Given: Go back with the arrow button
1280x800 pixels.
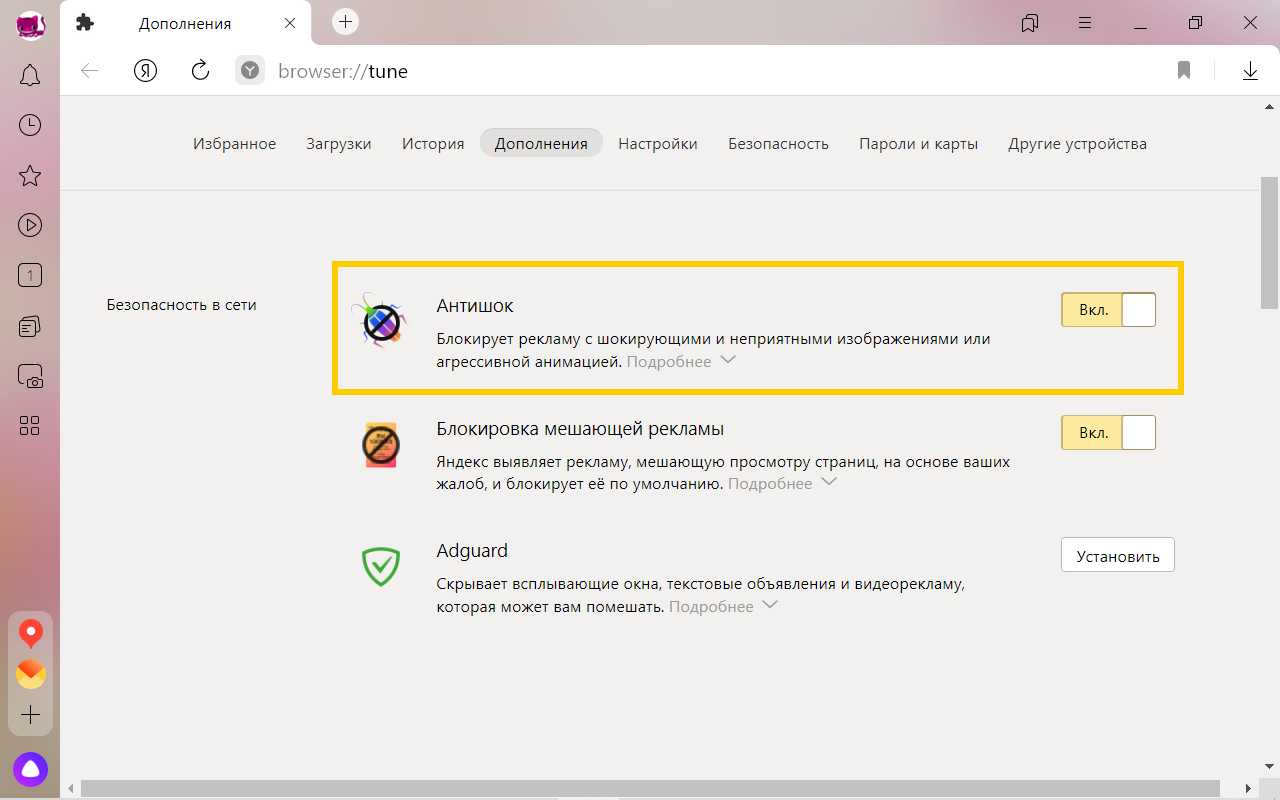Looking at the screenshot, I should (90, 71).
